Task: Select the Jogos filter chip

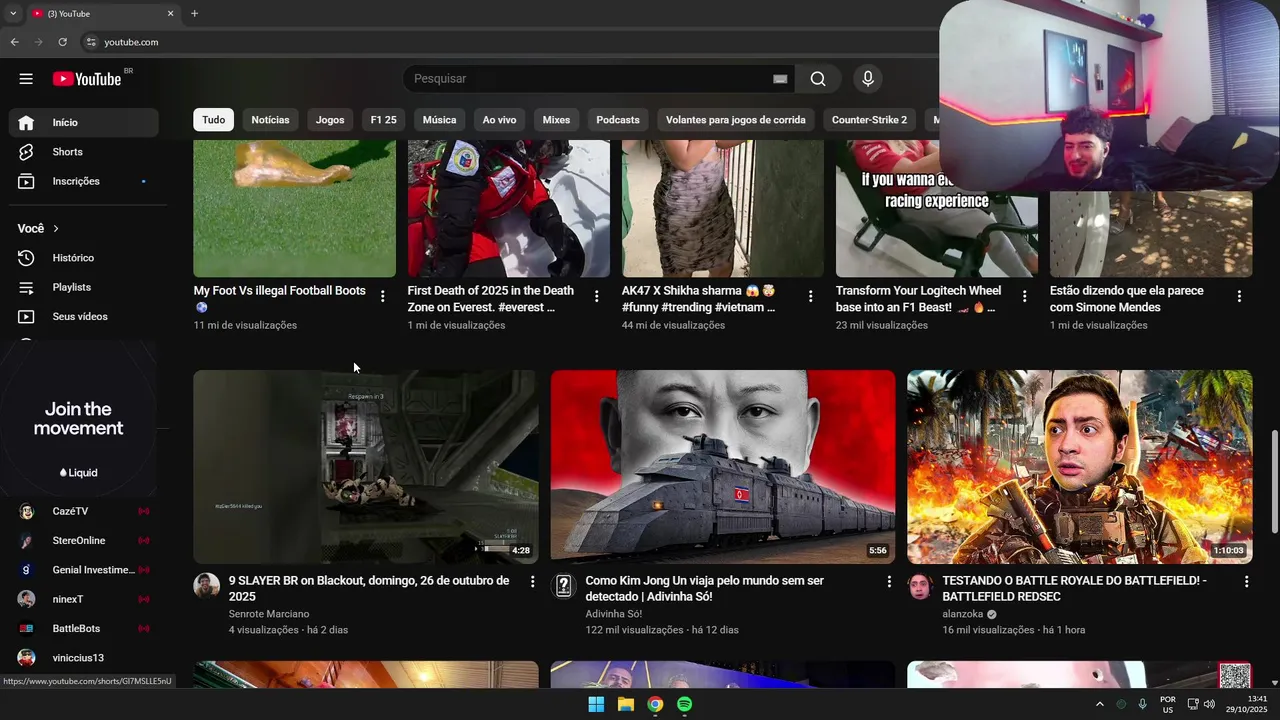Action: (x=330, y=120)
